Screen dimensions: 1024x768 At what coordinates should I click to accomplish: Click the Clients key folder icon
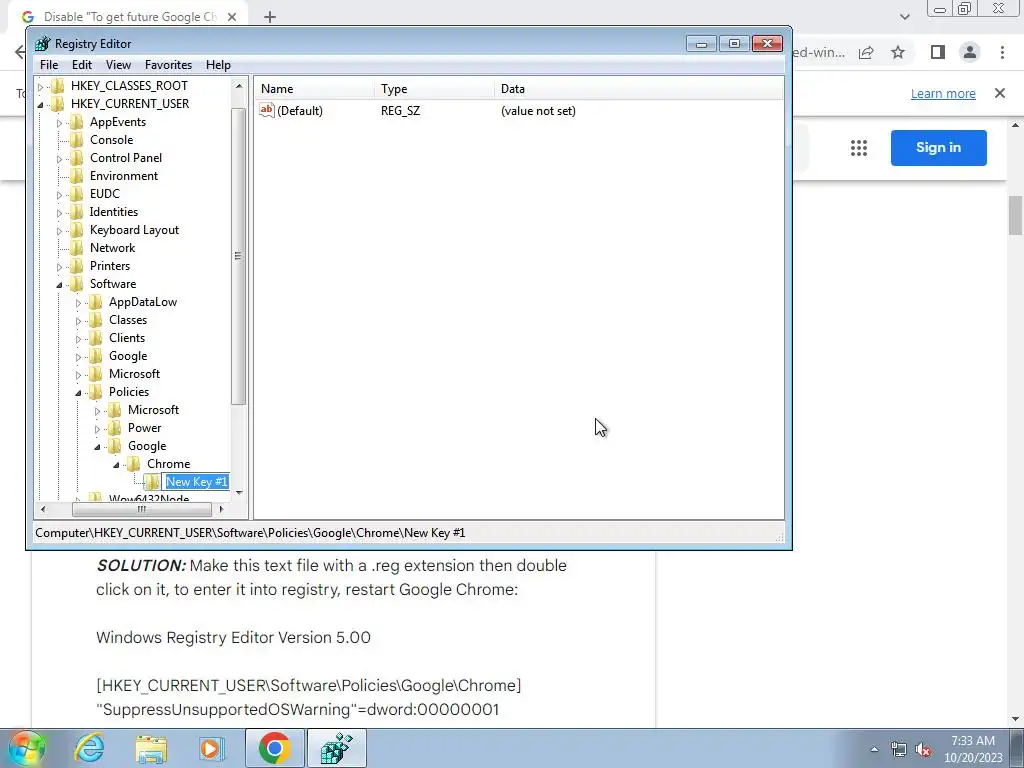(95, 338)
